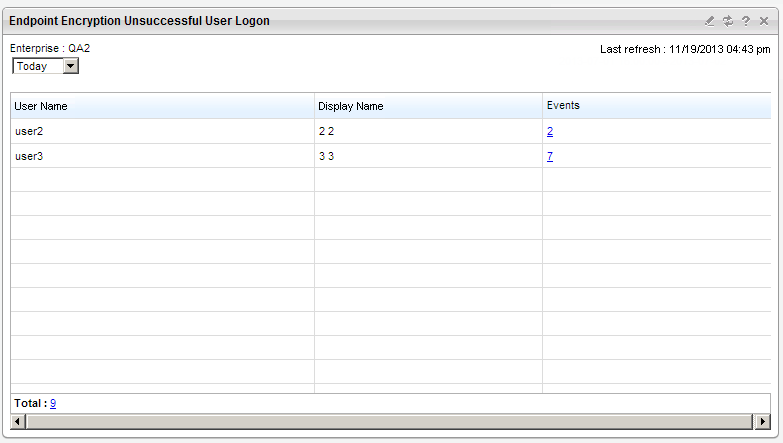Click the display name cell "2 2"
The width and height of the screenshot is (783, 443).
pyautogui.click(x=325, y=131)
